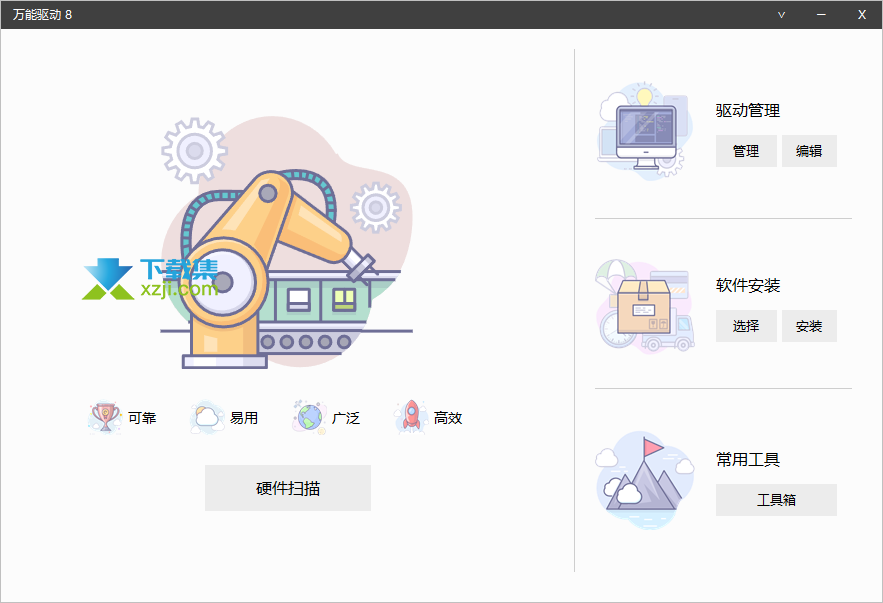The image size is (883, 603).
Task: Click the 易用 label text
Action: click(244, 418)
